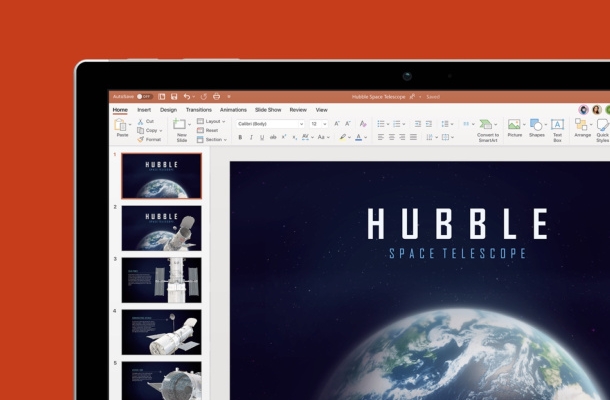Open the Section dropdown

212,139
